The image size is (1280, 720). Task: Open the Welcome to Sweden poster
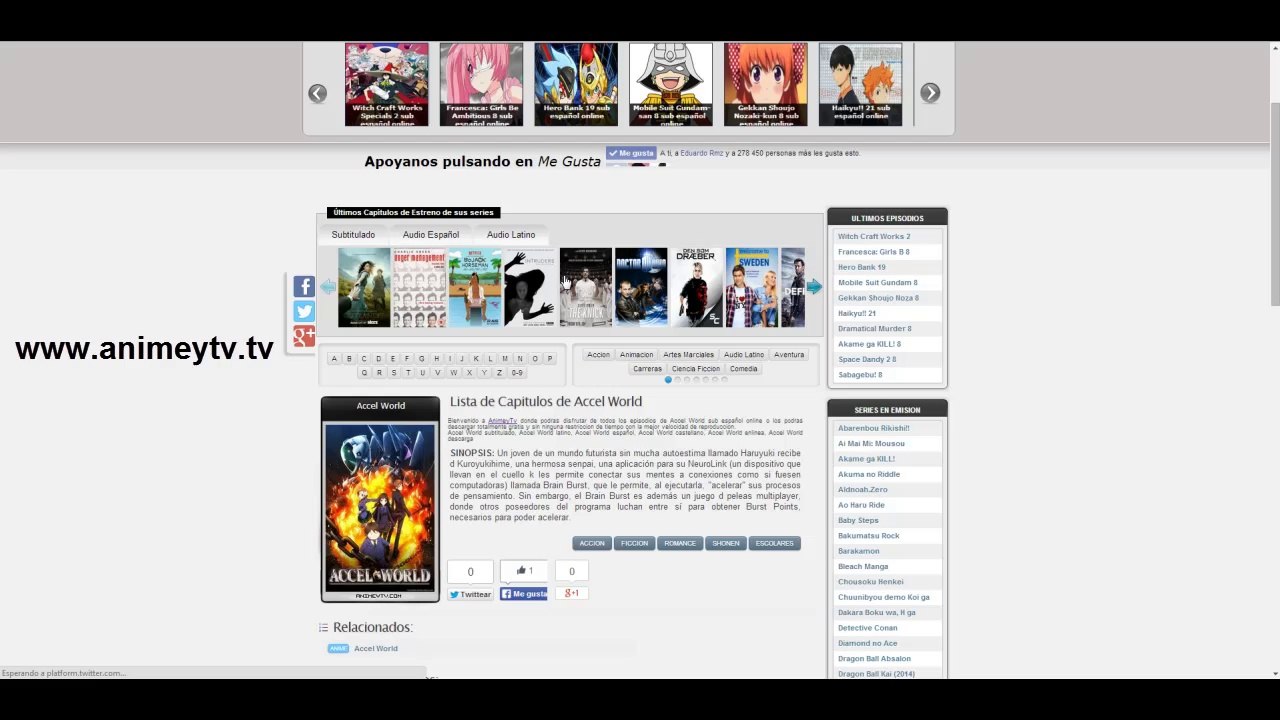(752, 288)
